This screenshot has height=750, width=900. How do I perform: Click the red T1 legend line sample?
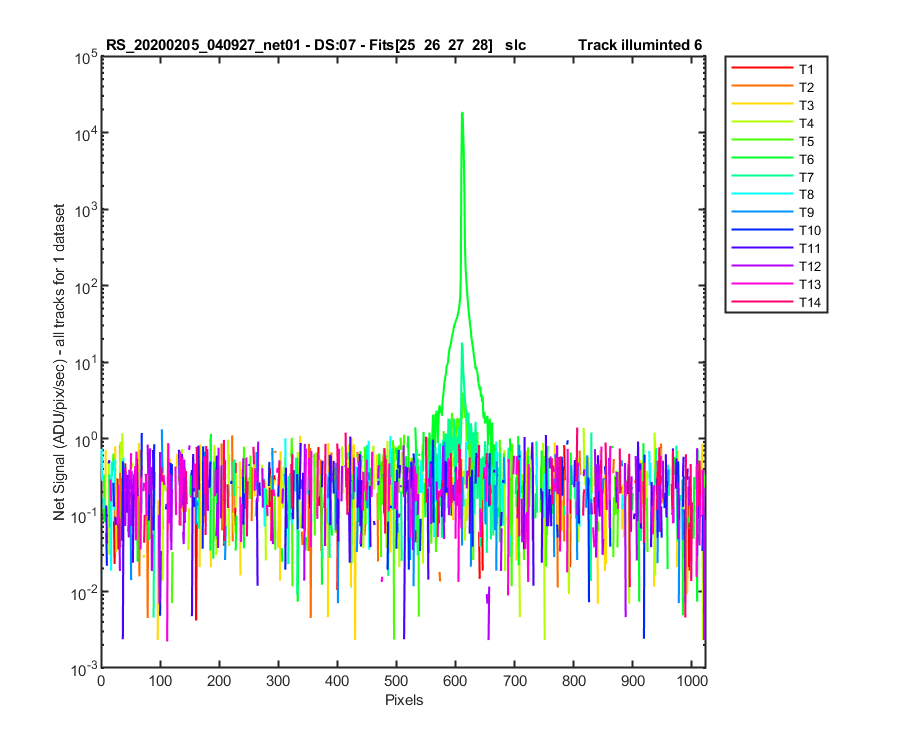point(762,68)
